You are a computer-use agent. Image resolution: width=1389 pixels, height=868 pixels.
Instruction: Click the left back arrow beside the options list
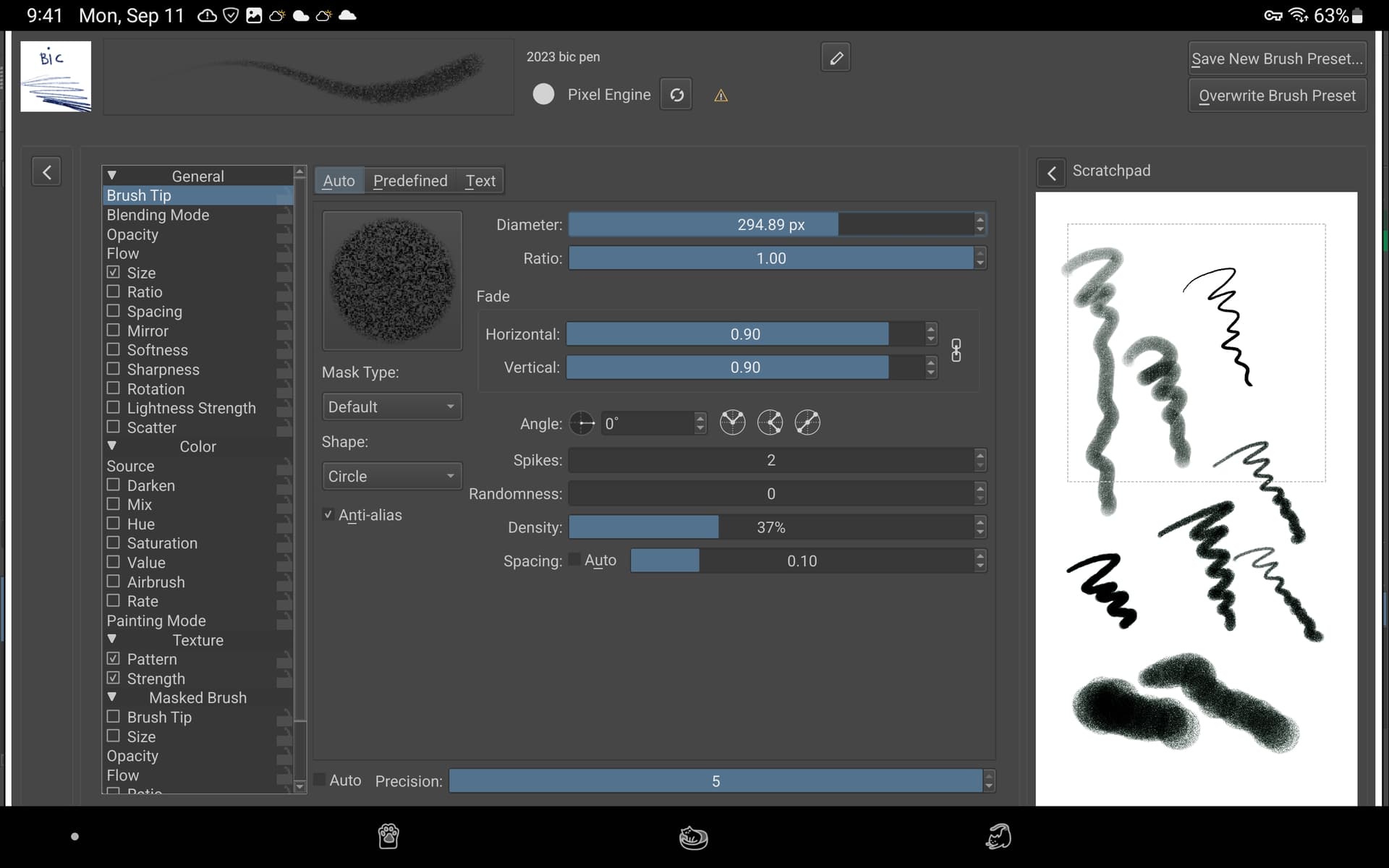(46, 172)
